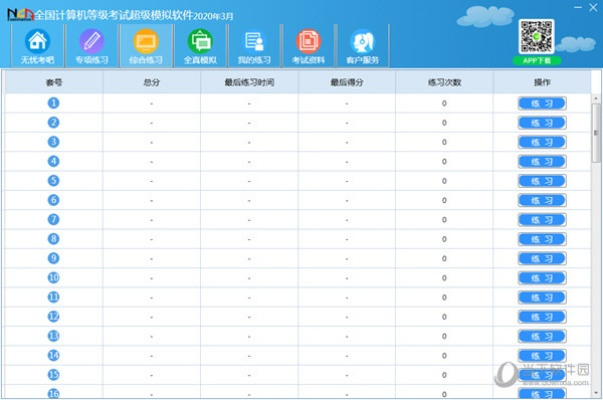Select set number 3 circle icon
Image resolution: width=603 pixels, height=400 pixels.
click(53, 142)
